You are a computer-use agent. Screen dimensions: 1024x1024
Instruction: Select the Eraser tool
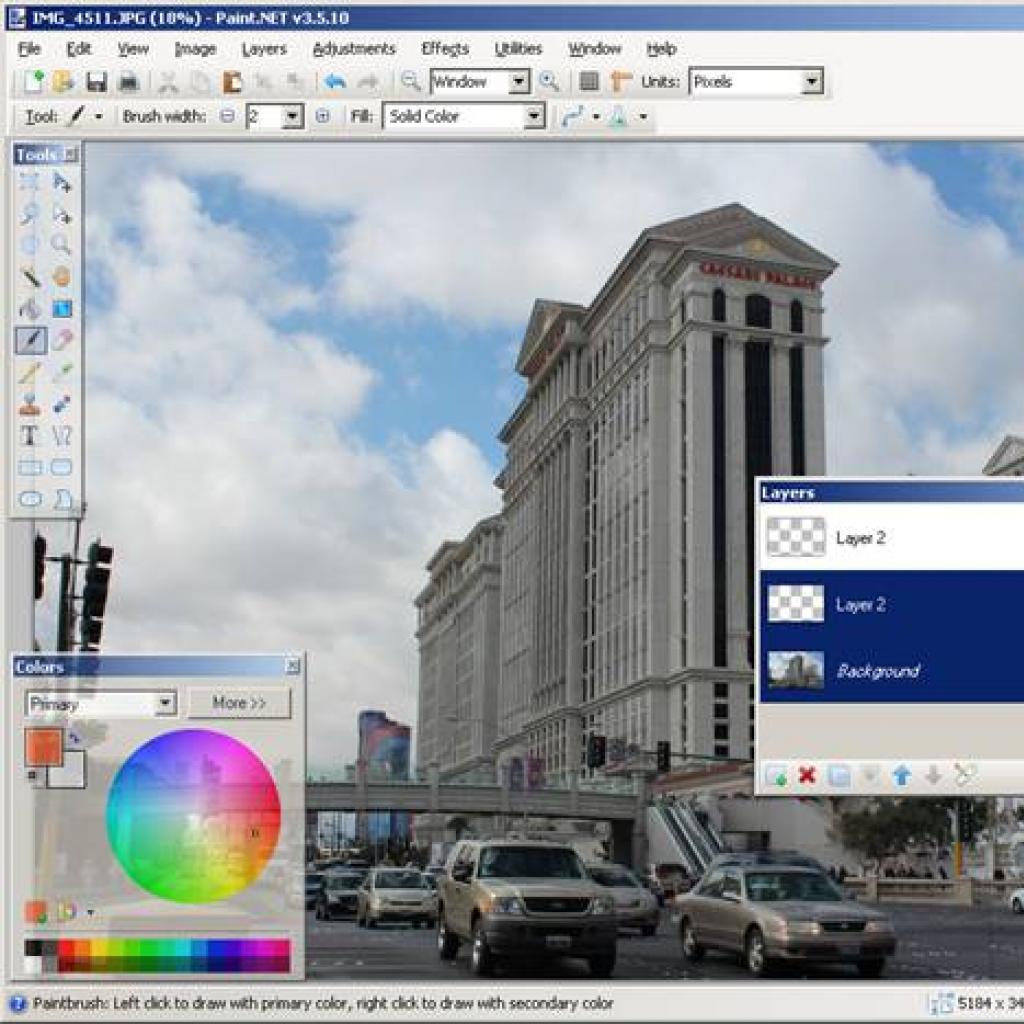pos(62,340)
